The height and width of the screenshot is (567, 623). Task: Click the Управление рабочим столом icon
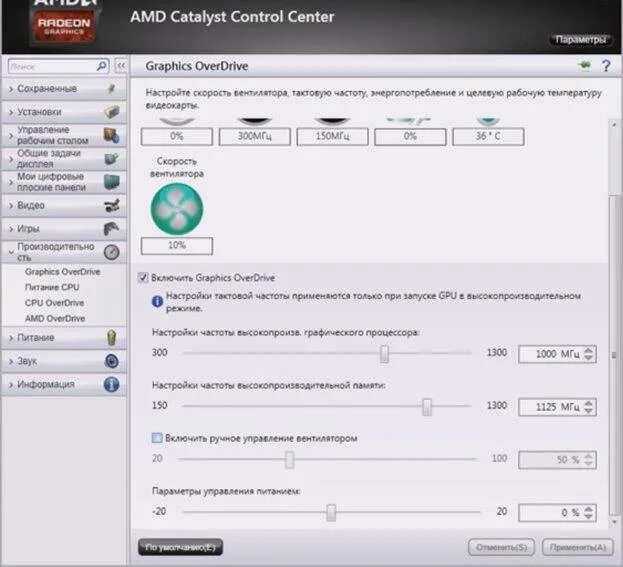112,135
